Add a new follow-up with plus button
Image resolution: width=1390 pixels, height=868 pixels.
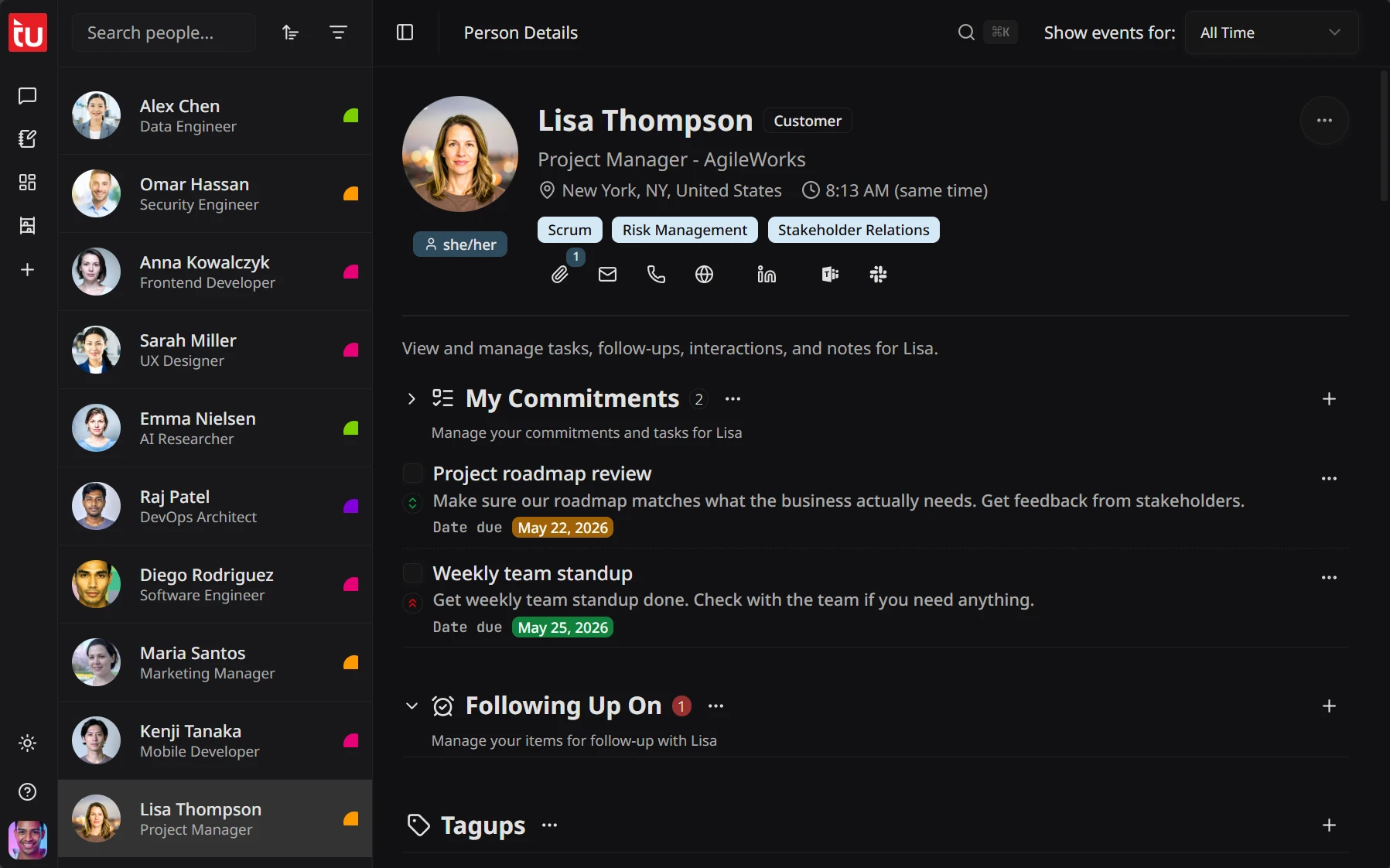(1329, 706)
